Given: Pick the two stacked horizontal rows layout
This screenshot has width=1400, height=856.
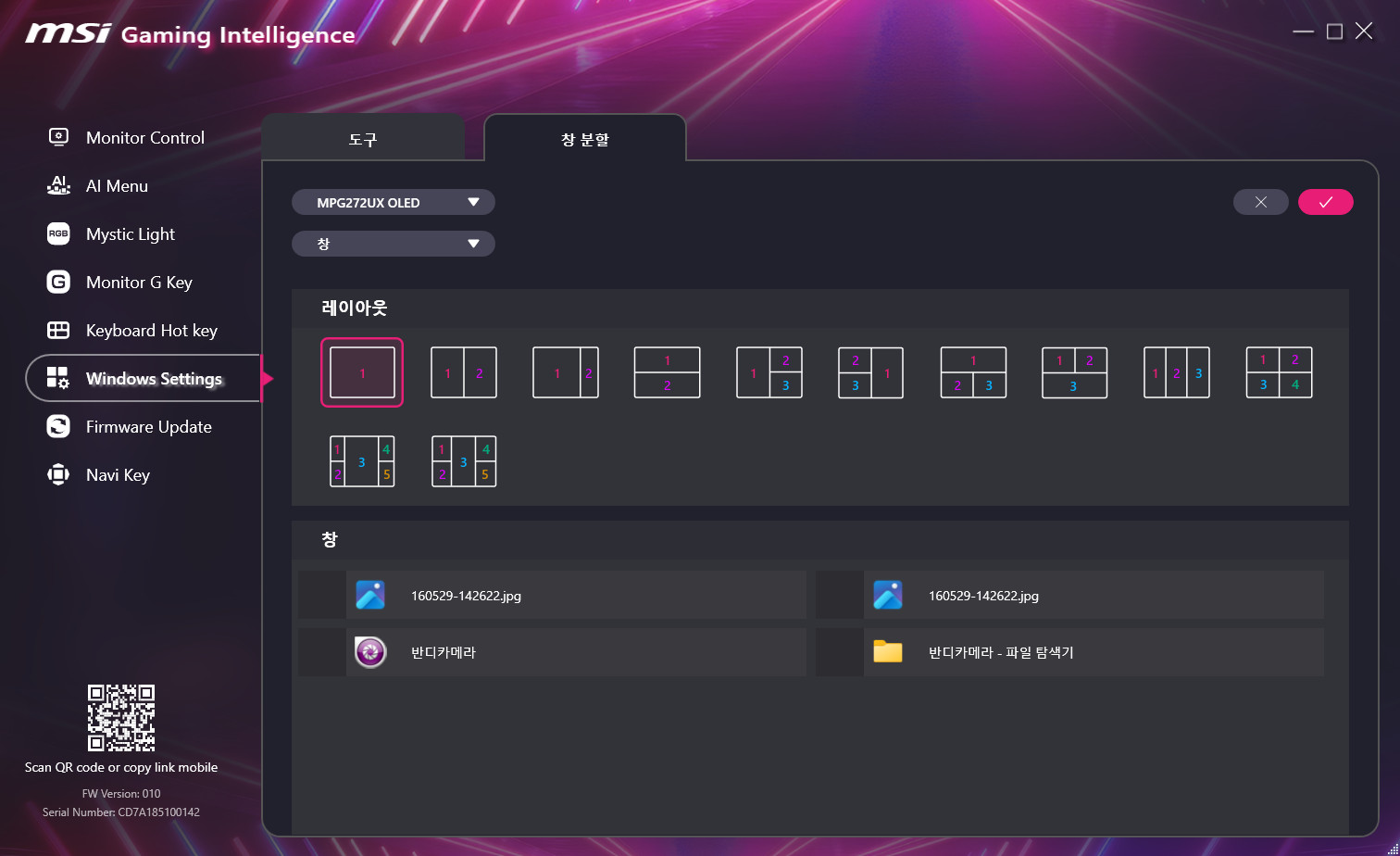Looking at the screenshot, I should tap(667, 372).
